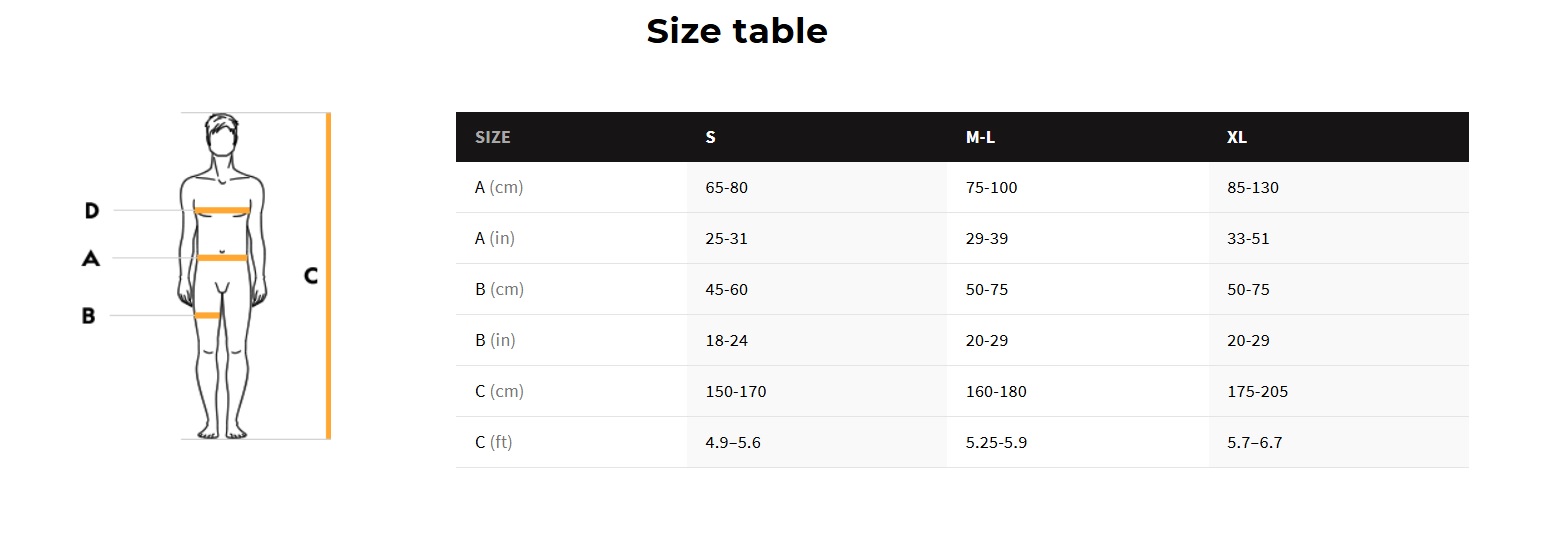
Task: Click the orange chest measurement band
Action: tap(221, 210)
